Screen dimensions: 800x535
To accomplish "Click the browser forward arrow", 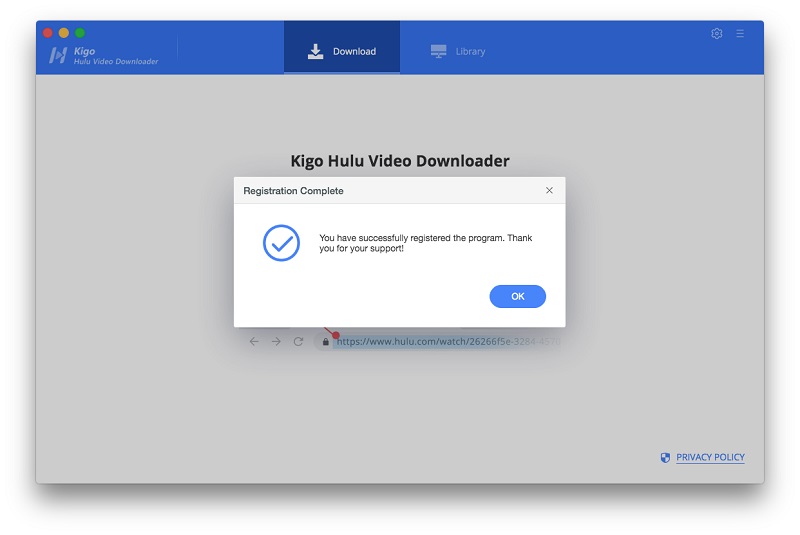I will coord(276,341).
